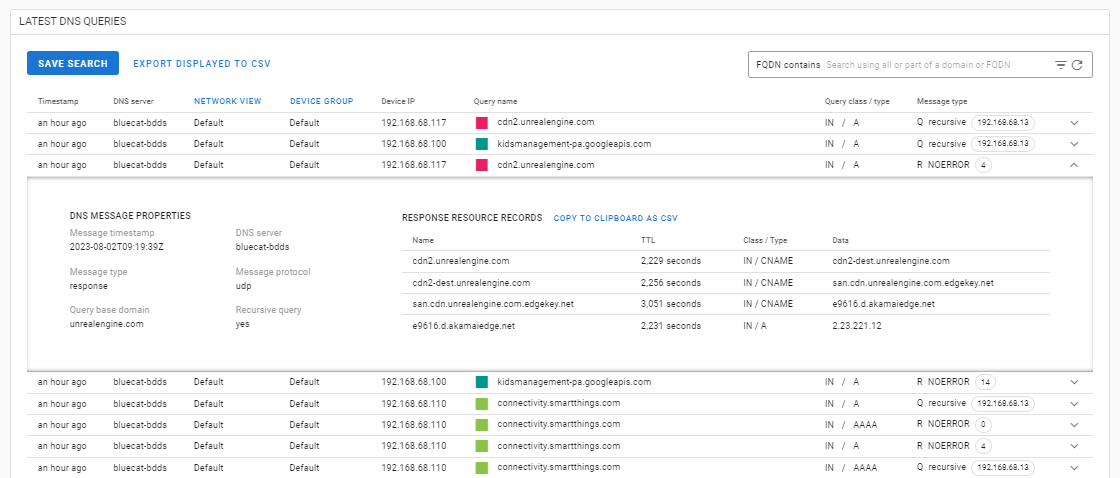Sort by Device Group column header
The width and height of the screenshot is (1120, 478).
(x=321, y=101)
